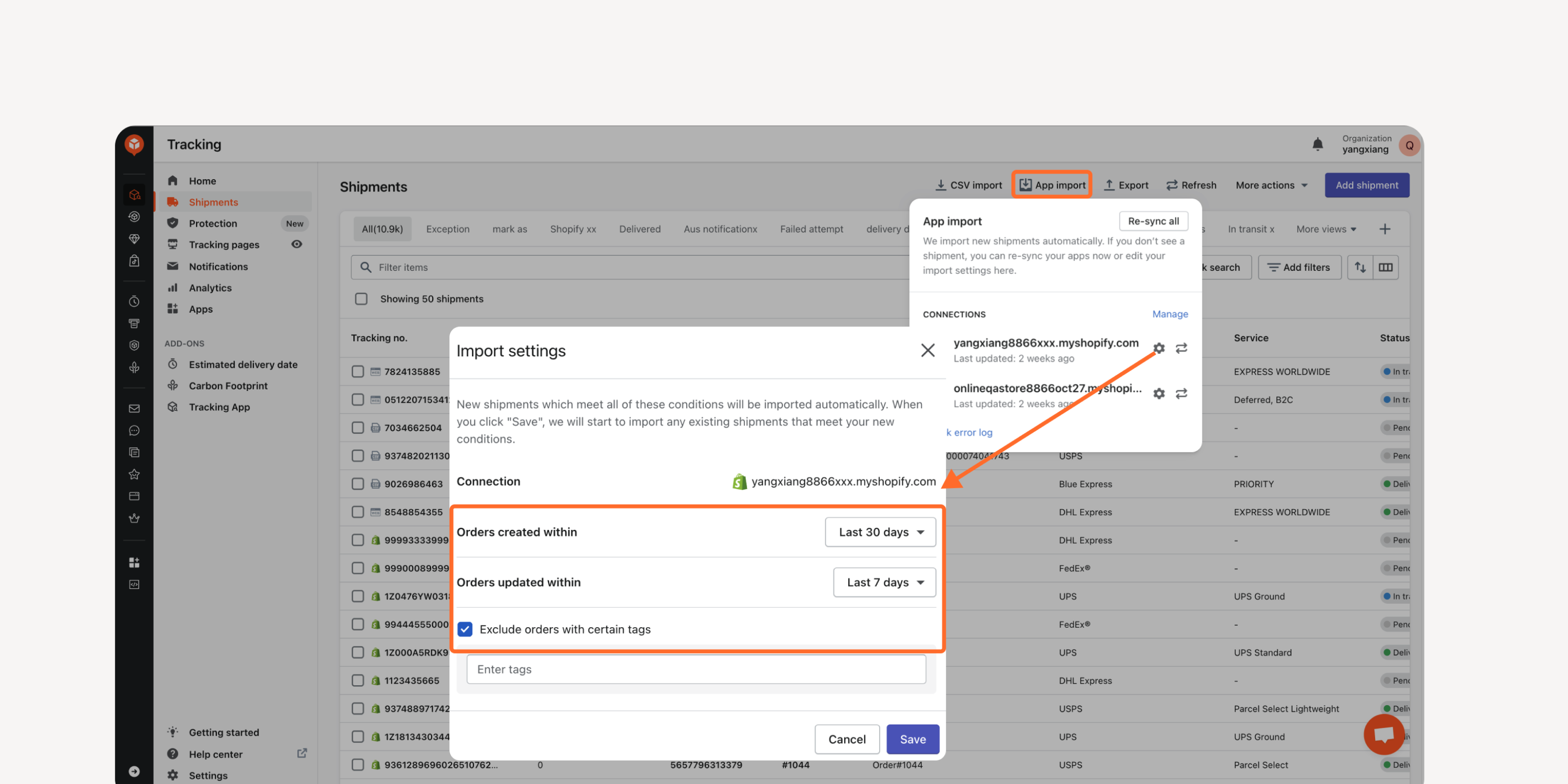The width and height of the screenshot is (1568, 784).
Task: Click Re-sync all button
Action: click(1153, 221)
